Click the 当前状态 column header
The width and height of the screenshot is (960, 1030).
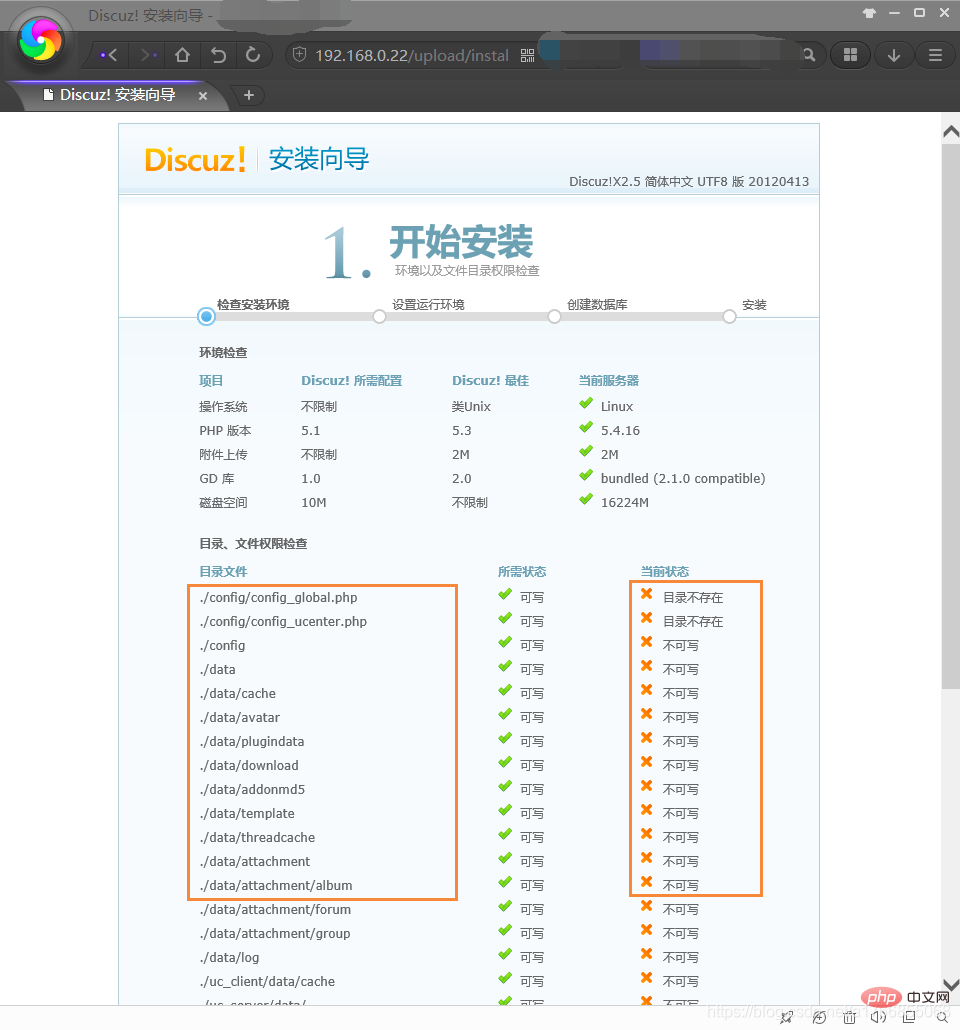pos(665,571)
